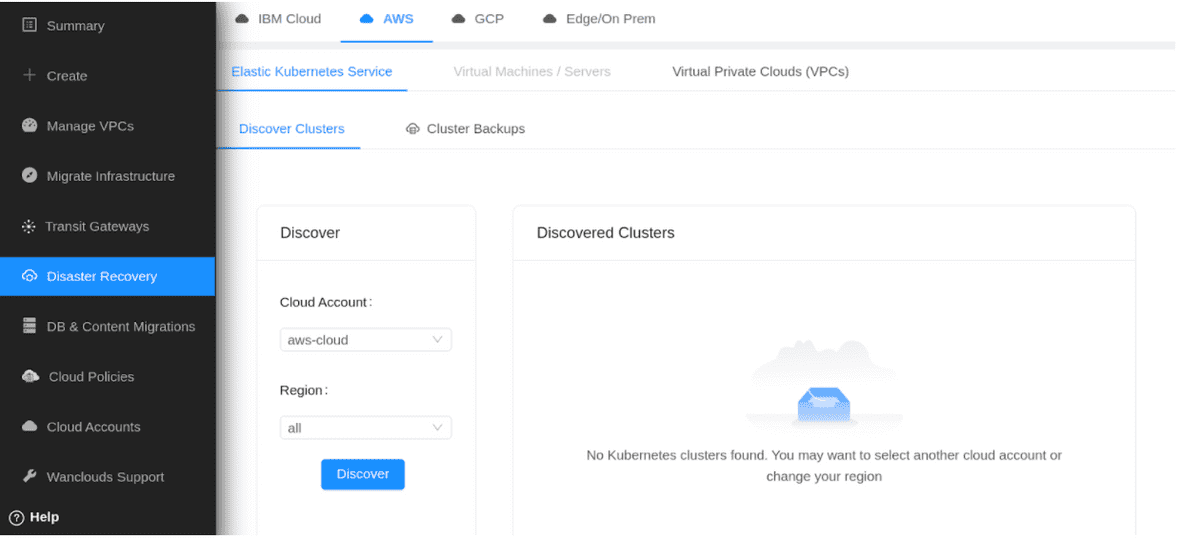Click the Manage VPCs icon
Image resolution: width=1200 pixels, height=539 pixels.
(x=29, y=126)
